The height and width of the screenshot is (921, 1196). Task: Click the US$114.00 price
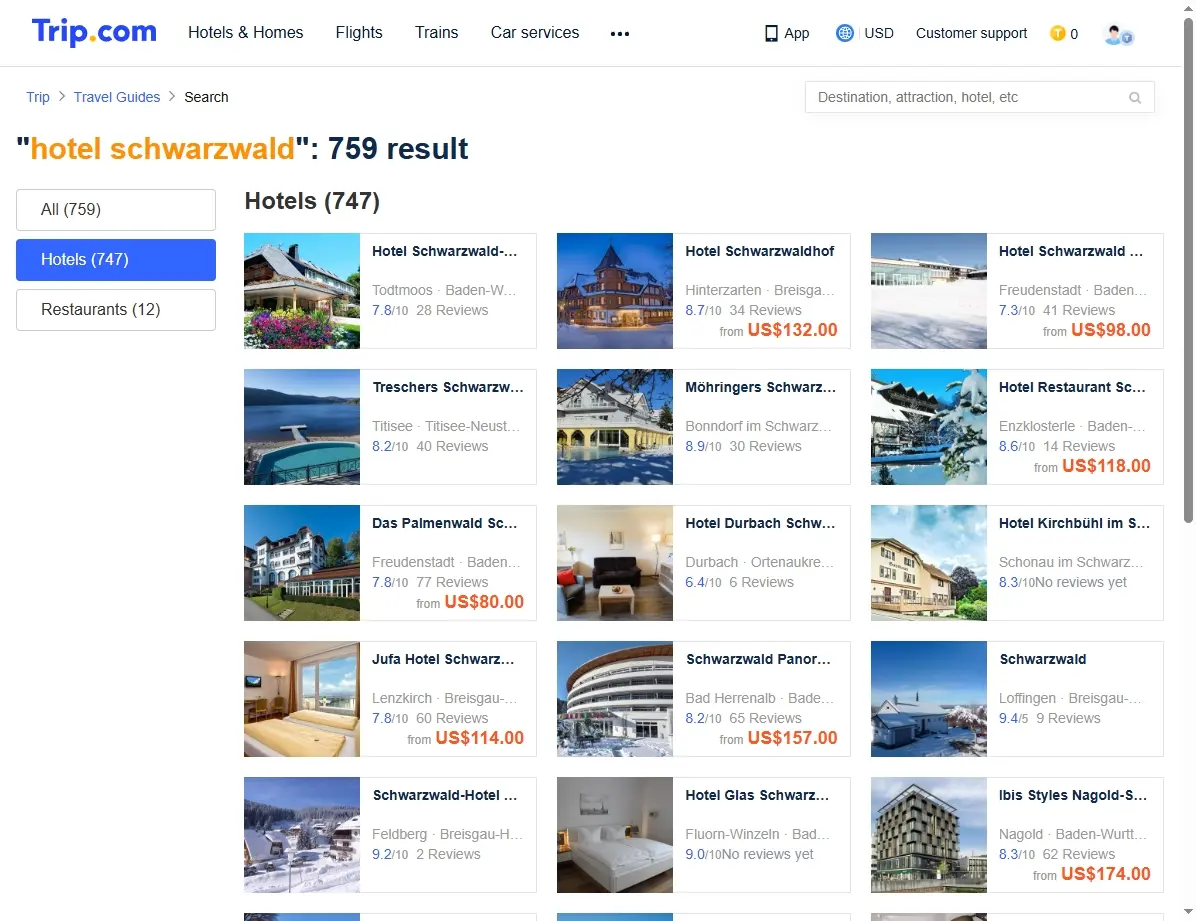pos(480,738)
